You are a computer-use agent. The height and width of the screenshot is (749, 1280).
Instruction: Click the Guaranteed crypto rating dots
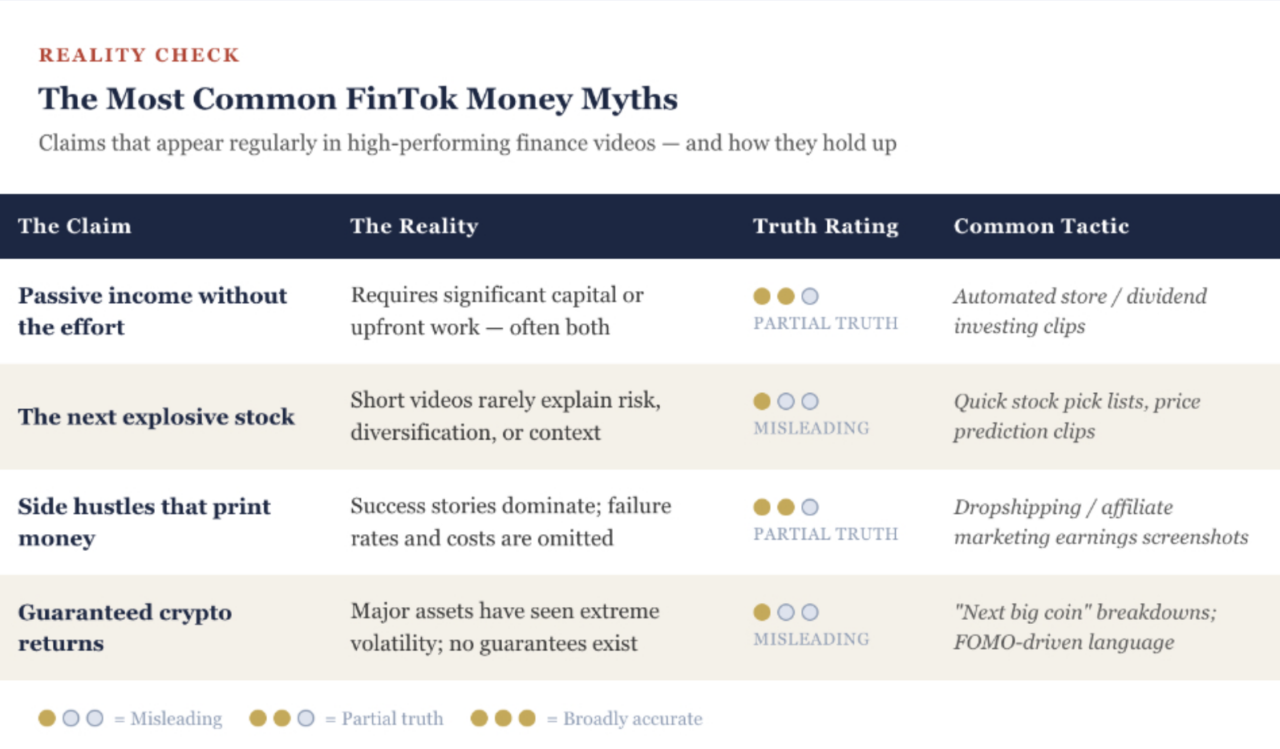click(786, 612)
